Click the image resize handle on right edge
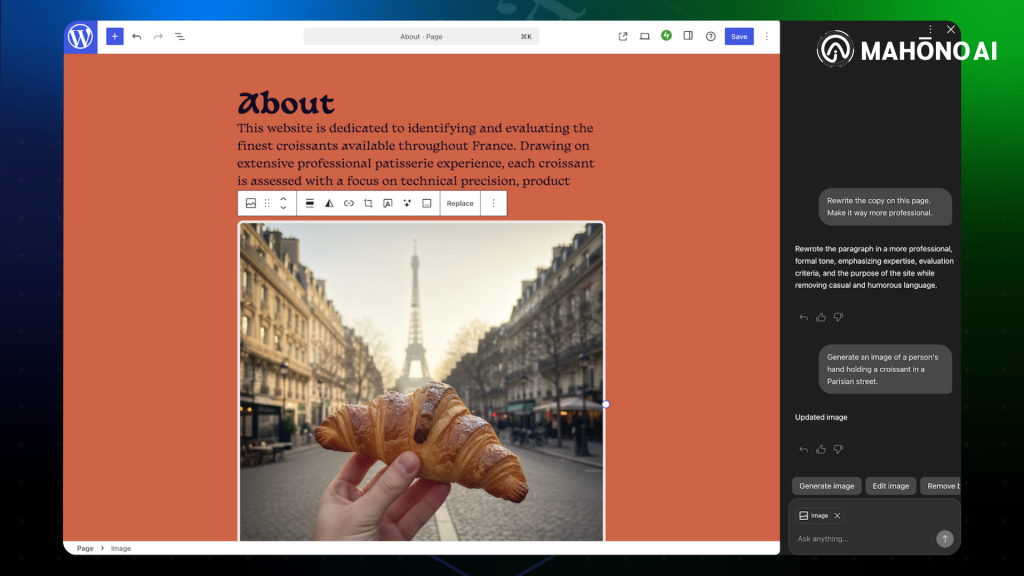The height and width of the screenshot is (576, 1024). (x=605, y=404)
